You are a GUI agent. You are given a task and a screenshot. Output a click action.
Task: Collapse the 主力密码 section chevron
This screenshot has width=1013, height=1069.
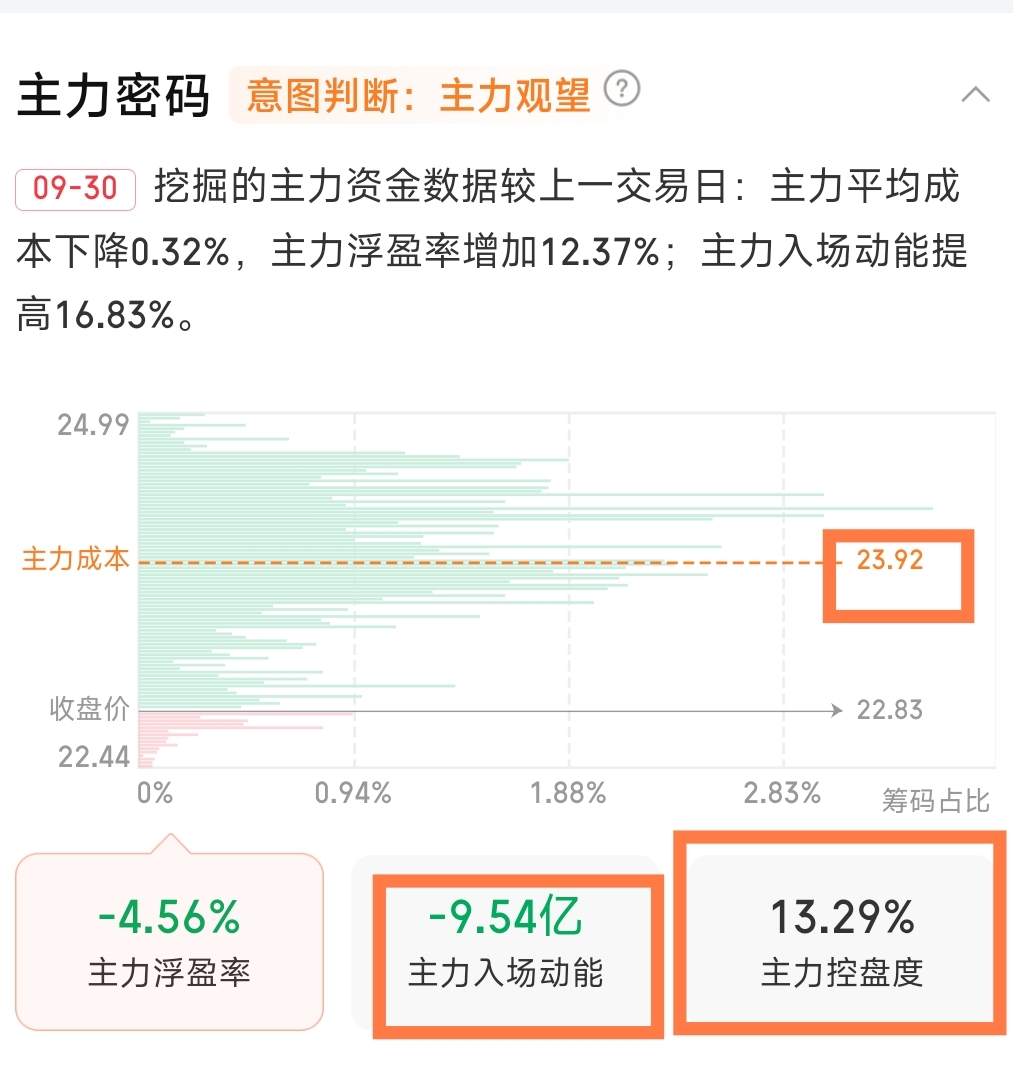[976, 94]
